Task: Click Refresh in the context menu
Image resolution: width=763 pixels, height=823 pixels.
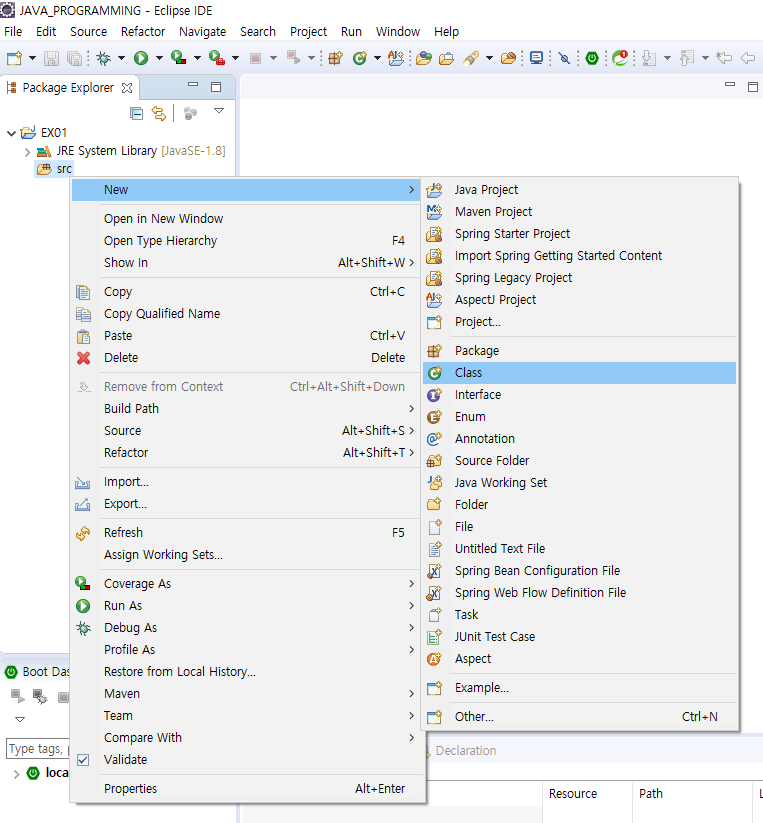Action: [247, 533]
